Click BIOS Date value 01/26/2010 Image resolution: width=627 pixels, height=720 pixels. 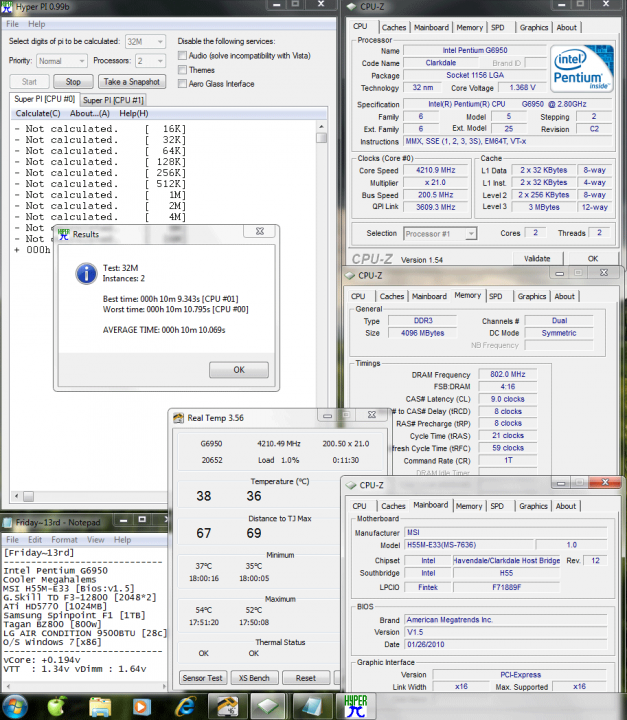tap(506, 645)
